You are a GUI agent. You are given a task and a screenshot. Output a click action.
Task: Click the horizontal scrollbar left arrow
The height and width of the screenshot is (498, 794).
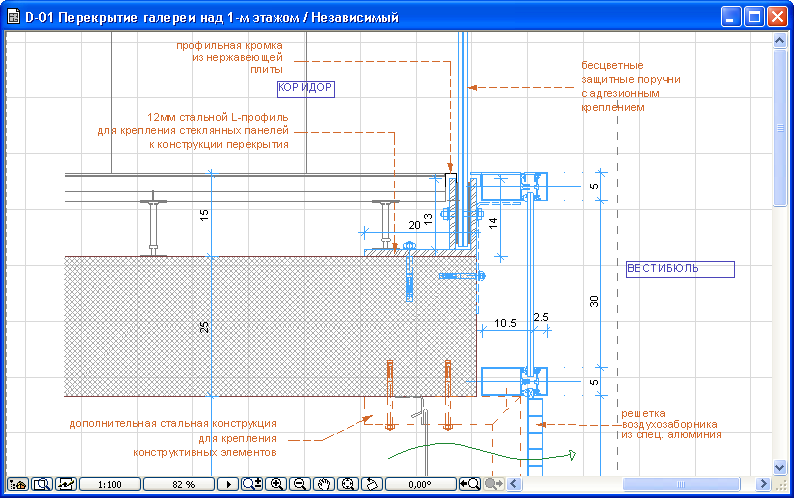point(514,484)
